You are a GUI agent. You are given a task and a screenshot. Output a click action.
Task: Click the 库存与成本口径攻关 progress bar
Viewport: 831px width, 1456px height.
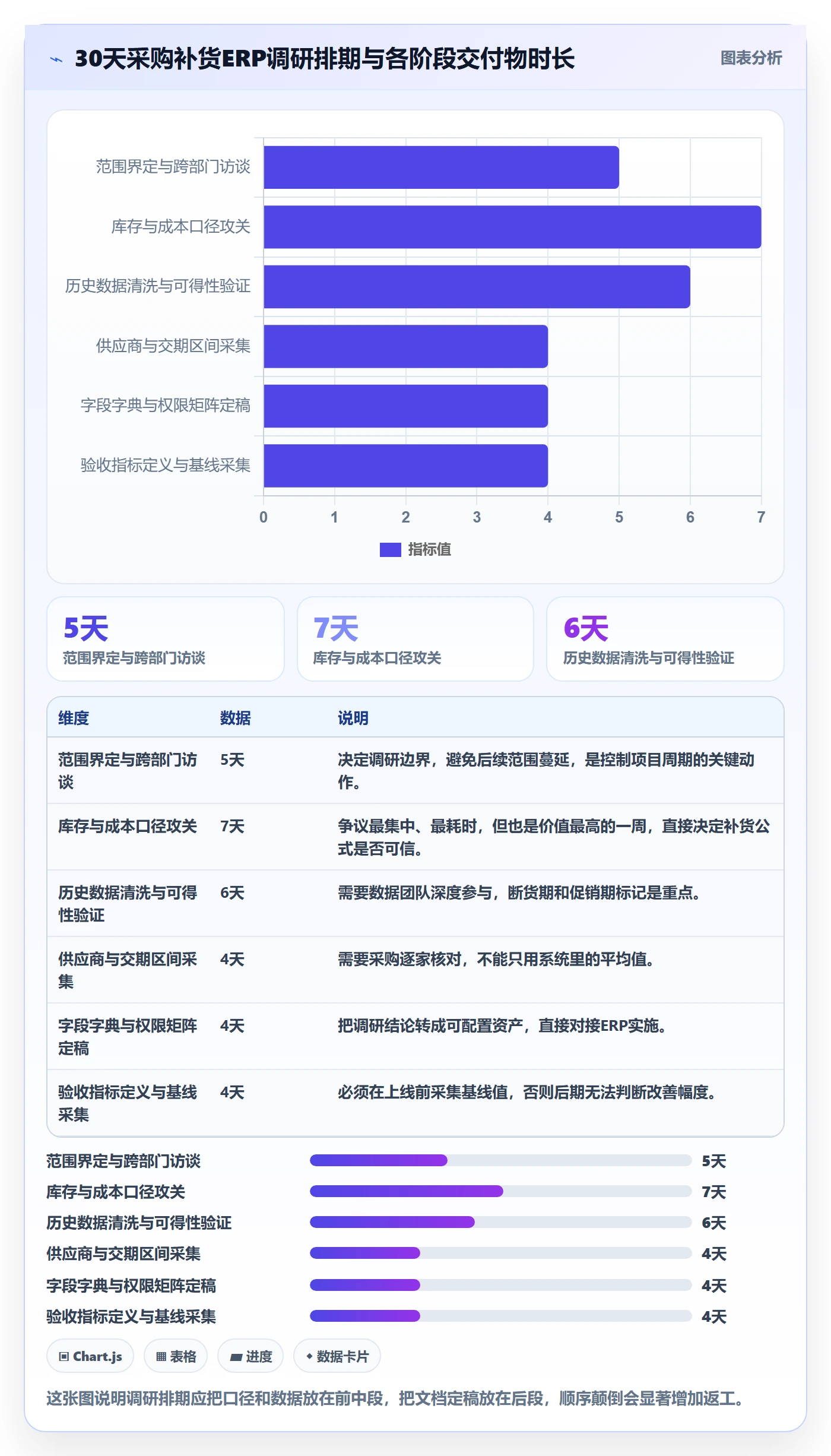click(x=500, y=1191)
